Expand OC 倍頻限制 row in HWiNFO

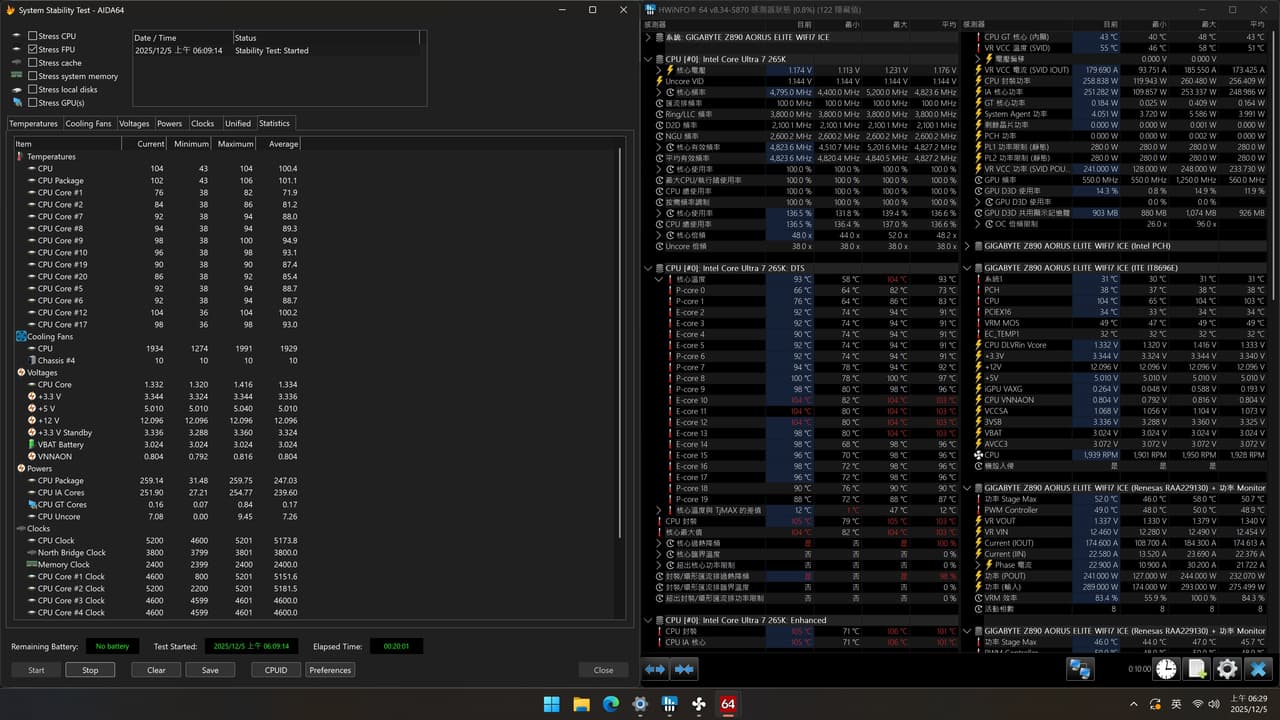976,224
